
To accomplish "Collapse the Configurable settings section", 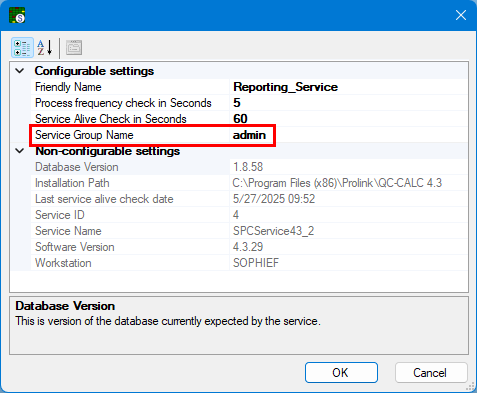I will pyautogui.click(x=20, y=71).
